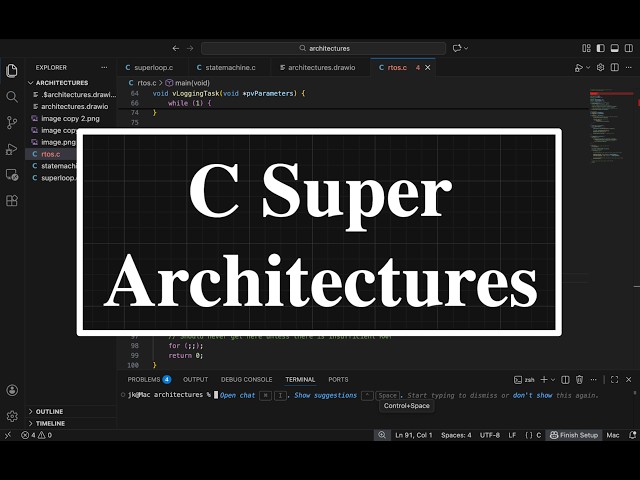Toggle the primary side bar
This screenshot has width=640, height=480.
600,48
